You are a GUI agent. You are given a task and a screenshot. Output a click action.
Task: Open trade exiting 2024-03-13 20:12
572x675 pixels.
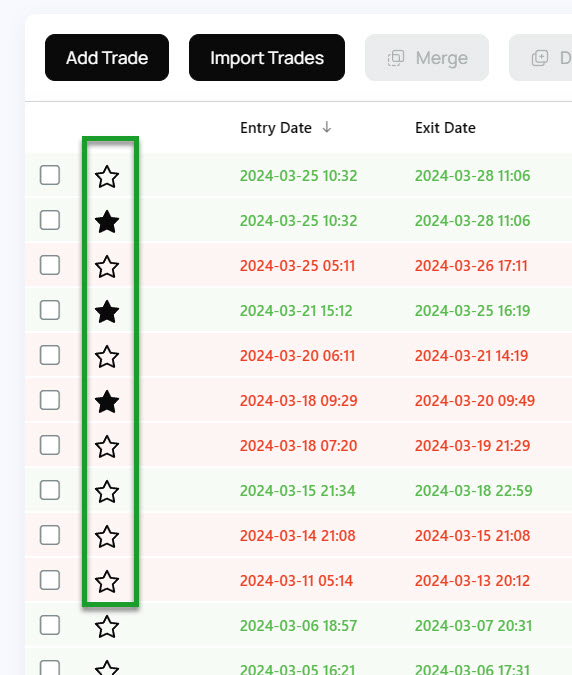point(472,580)
